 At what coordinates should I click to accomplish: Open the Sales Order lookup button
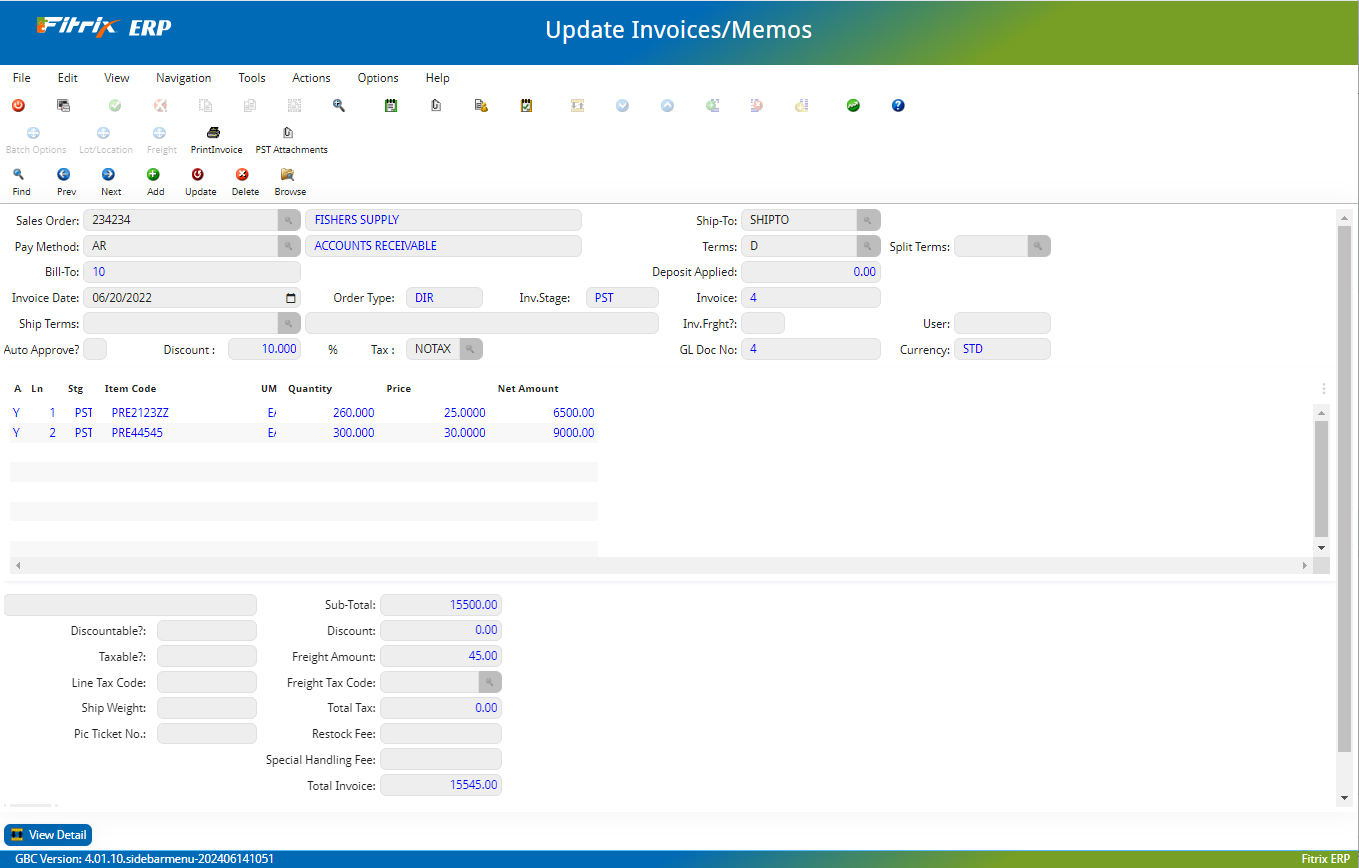pos(288,220)
